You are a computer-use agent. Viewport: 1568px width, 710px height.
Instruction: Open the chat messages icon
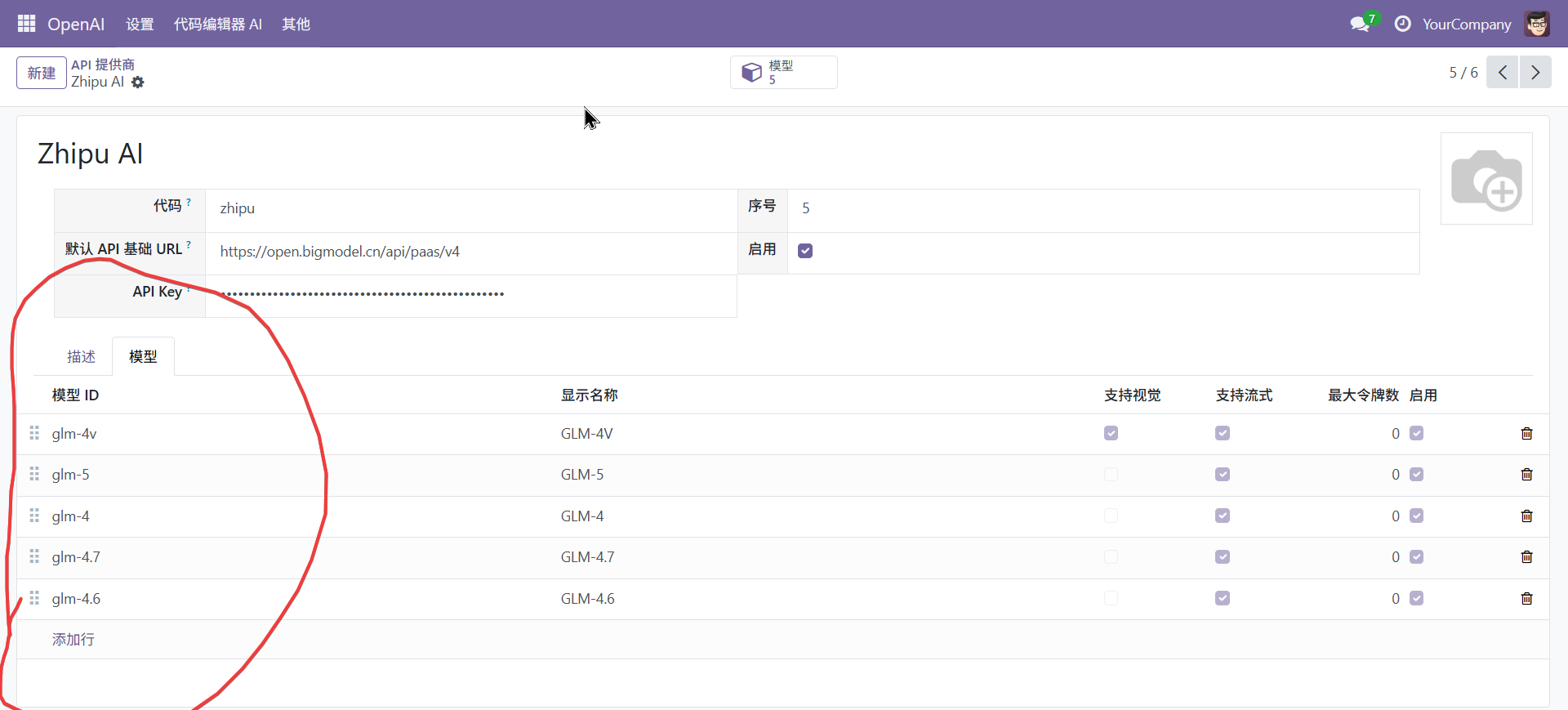[1360, 24]
